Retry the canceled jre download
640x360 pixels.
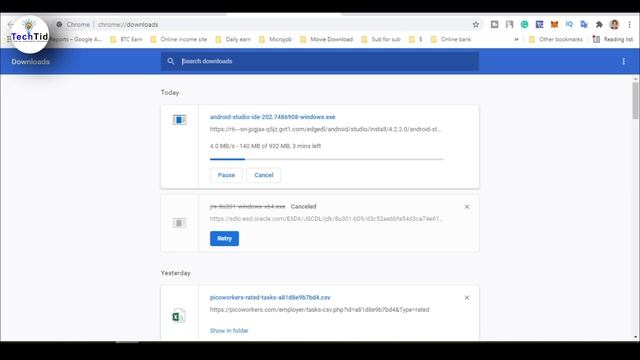tap(224, 238)
